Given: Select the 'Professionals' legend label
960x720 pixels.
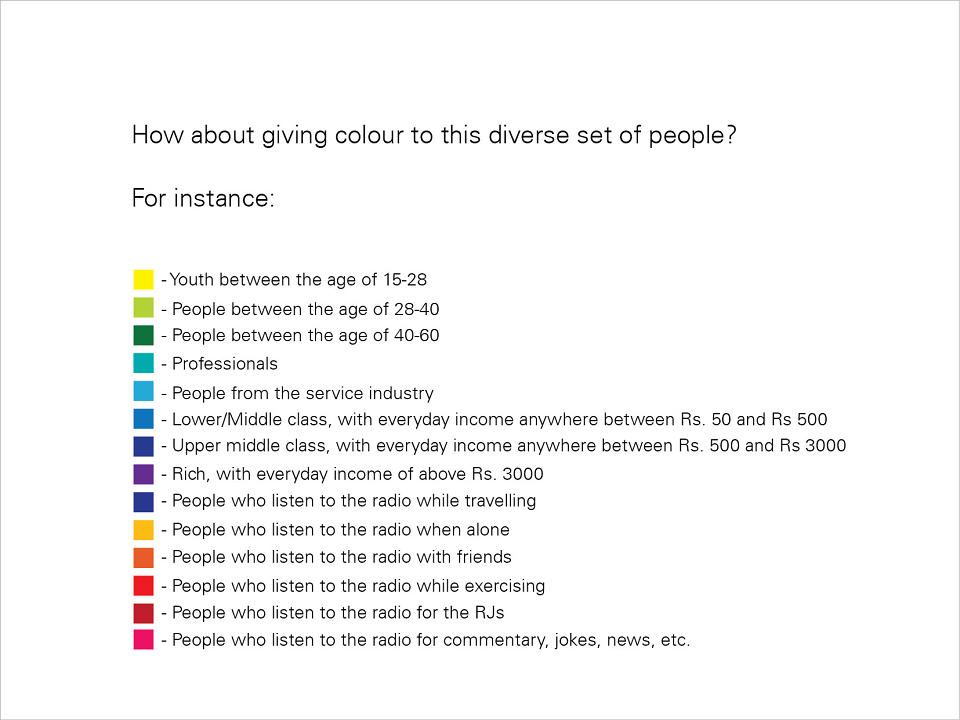Looking at the screenshot, I should tap(225, 364).
